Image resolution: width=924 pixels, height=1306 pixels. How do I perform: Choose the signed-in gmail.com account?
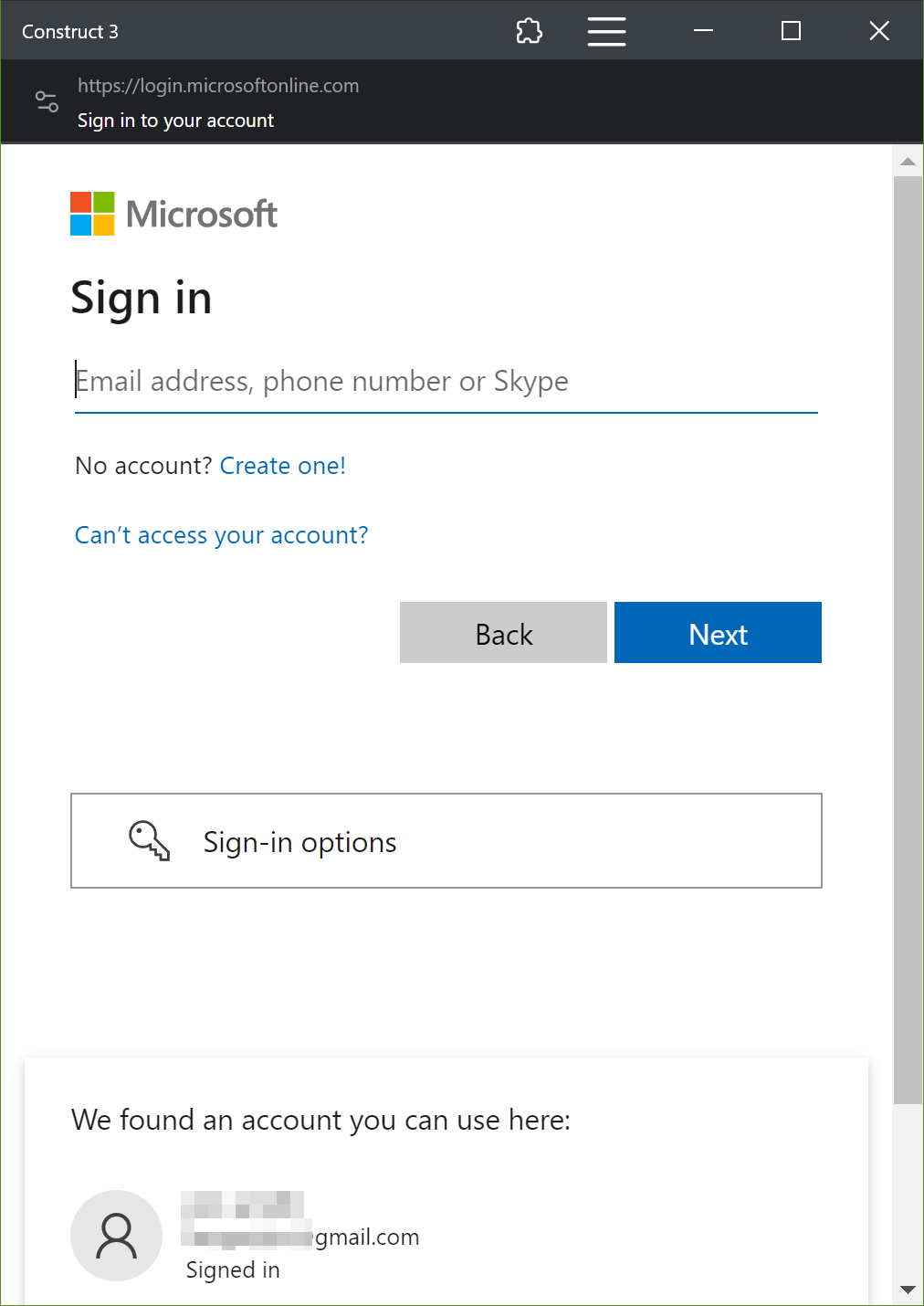299,1236
